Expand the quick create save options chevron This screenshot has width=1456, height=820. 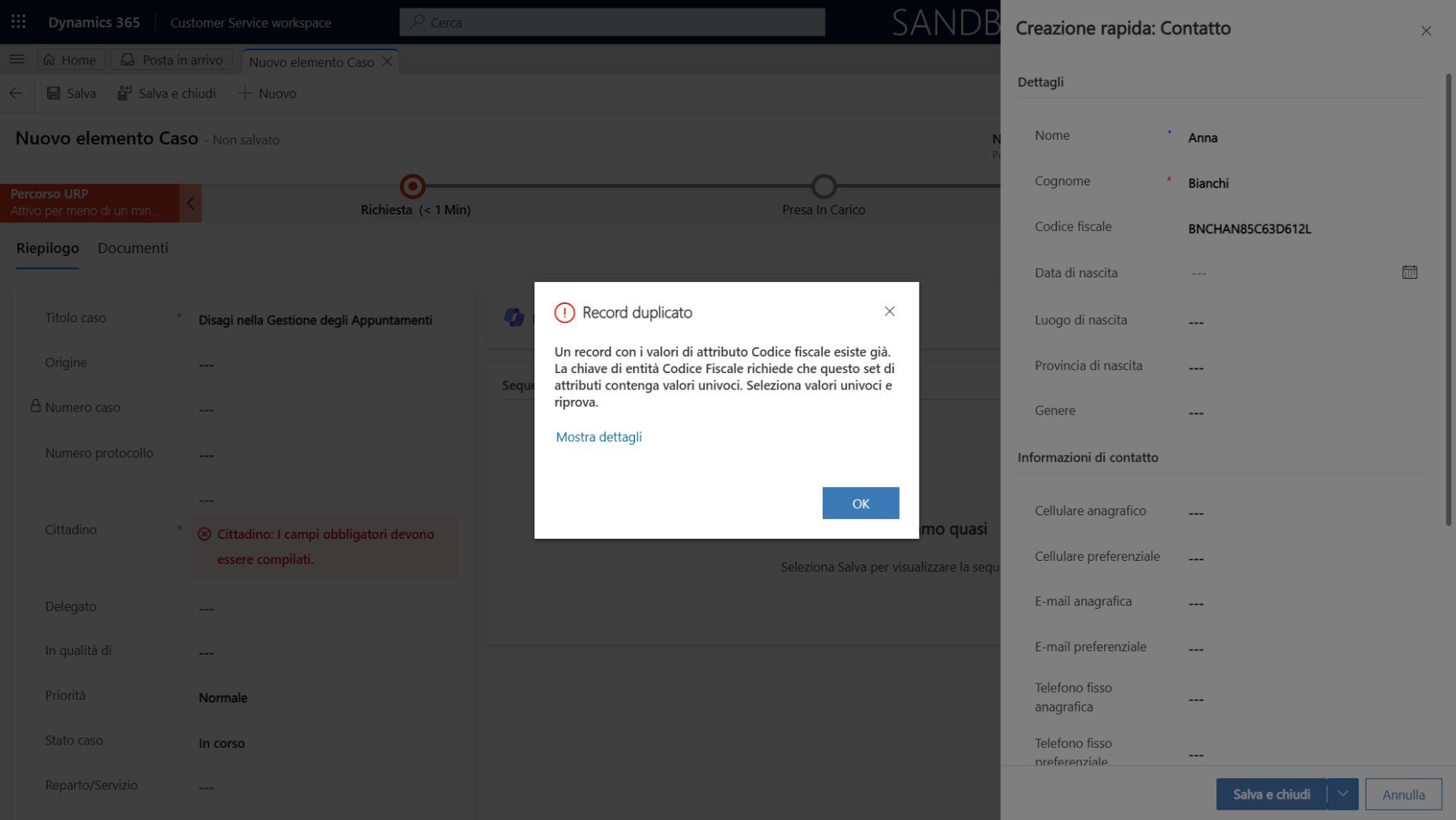[x=1343, y=794]
